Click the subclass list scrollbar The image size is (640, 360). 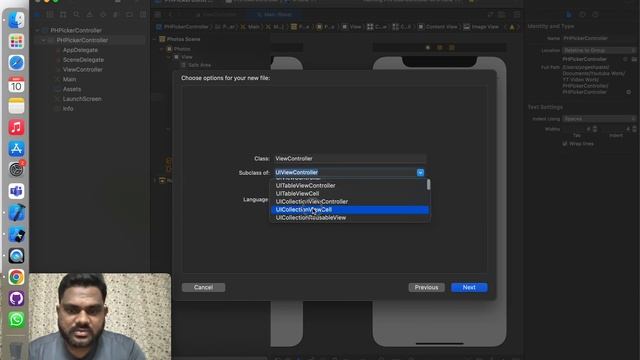428,184
